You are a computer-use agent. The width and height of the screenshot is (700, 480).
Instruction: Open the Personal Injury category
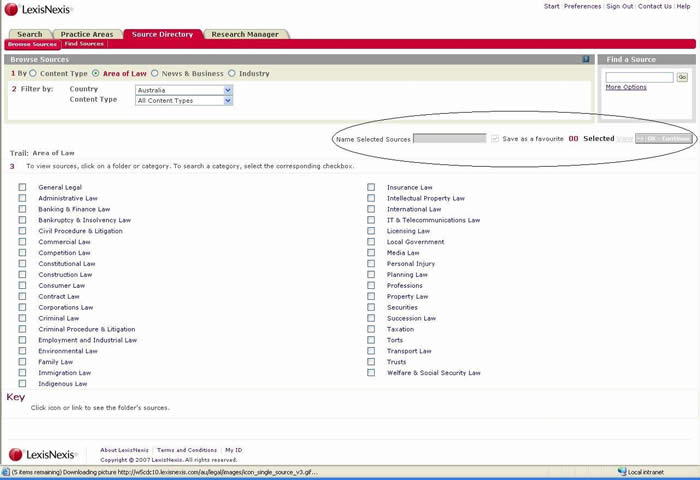[411, 264]
